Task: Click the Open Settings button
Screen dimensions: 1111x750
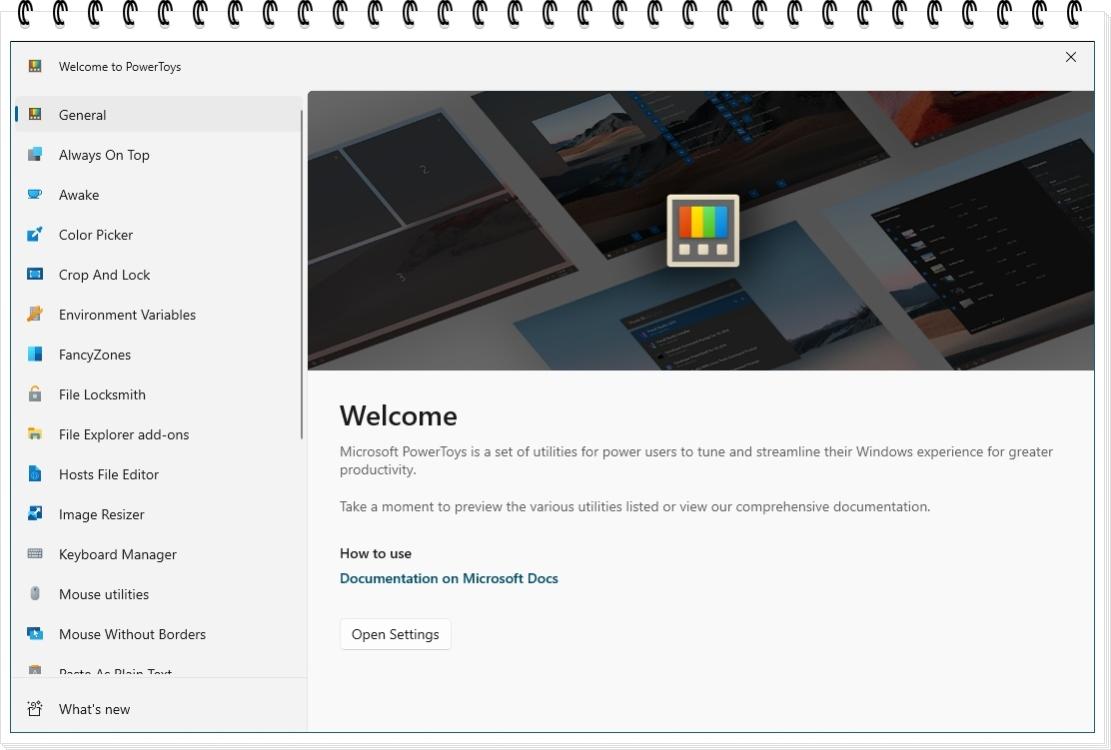Action: (x=395, y=634)
